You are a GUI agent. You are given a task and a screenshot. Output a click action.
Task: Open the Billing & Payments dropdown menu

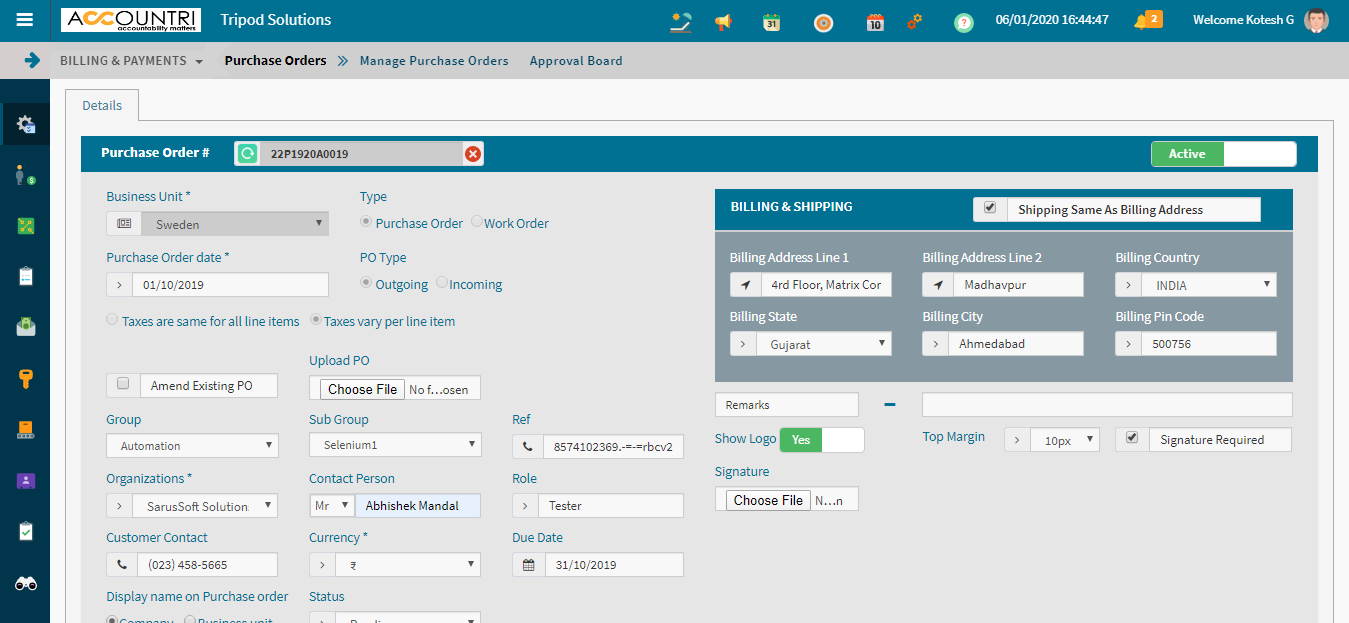click(131, 61)
